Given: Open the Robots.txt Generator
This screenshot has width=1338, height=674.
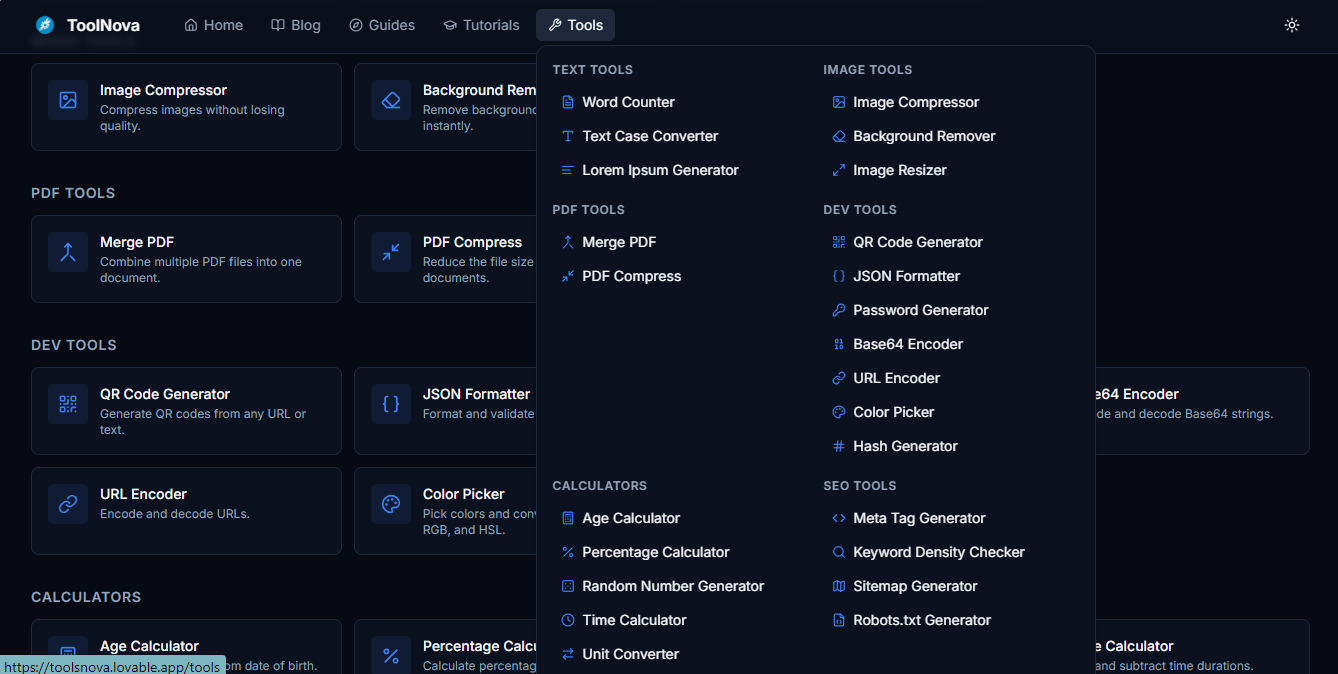Looking at the screenshot, I should 920,620.
